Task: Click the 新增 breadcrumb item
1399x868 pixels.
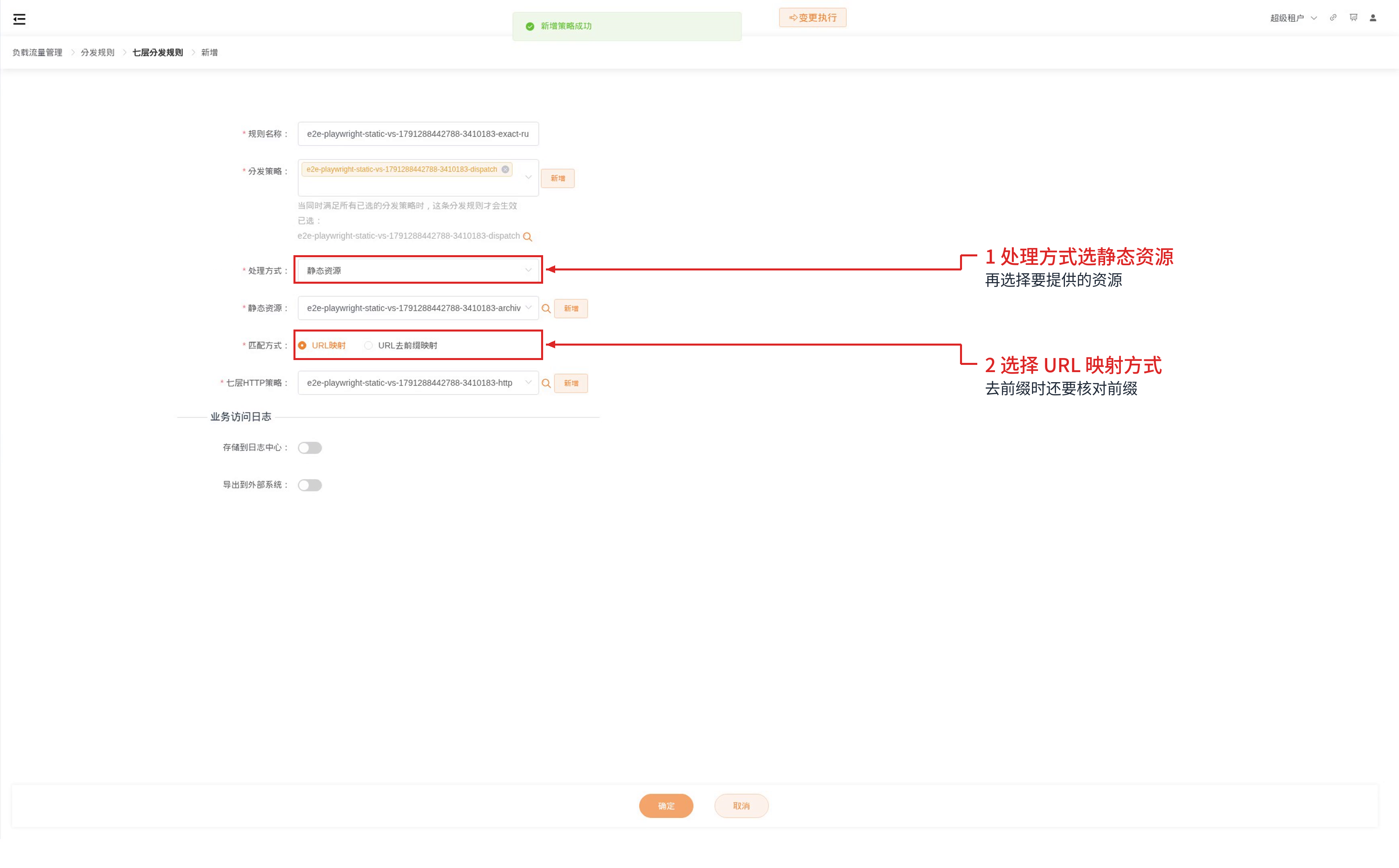Action: point(209,52)
